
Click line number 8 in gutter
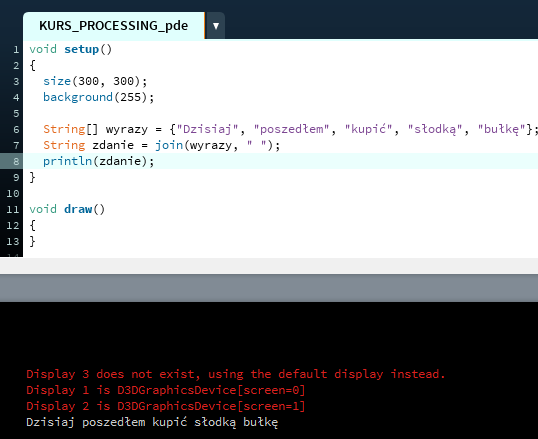(x=16, y=161)
